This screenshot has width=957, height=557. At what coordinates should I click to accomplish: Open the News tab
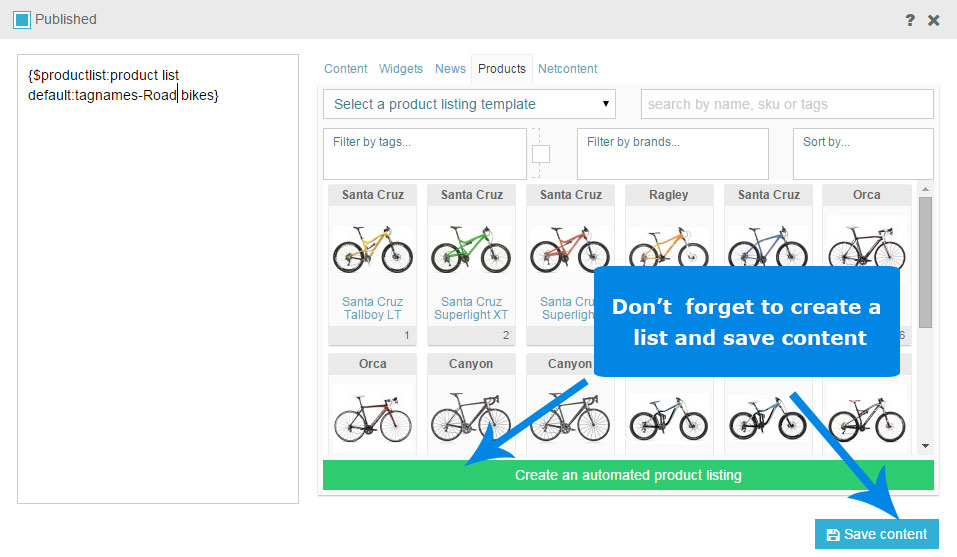click(x=450, y=69)
